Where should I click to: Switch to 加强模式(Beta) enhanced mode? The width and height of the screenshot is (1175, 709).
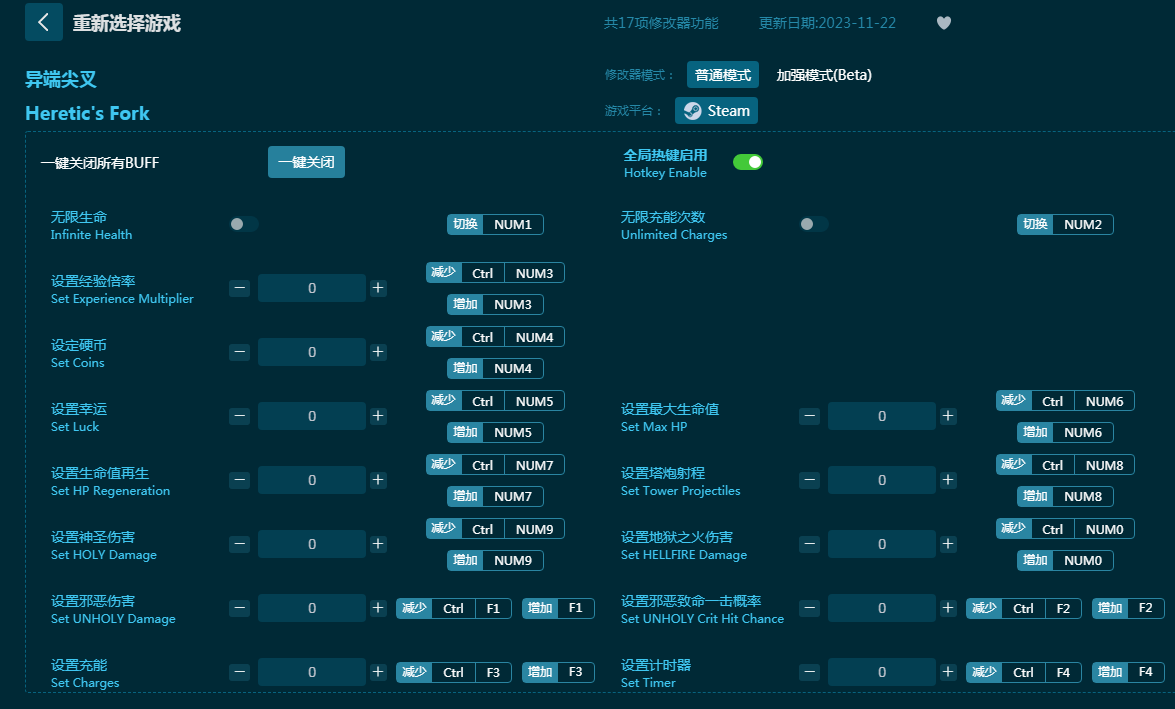click(824, 75)
